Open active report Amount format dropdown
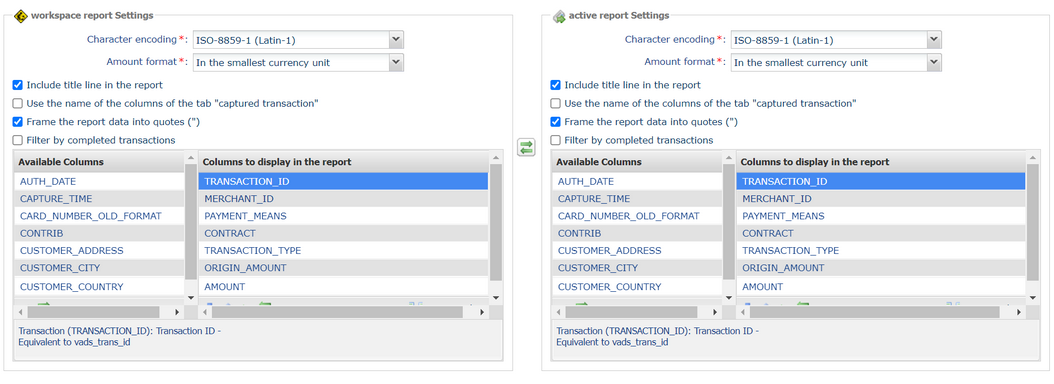This screenshot has height=384, width=1054. (x=836, y=63)
